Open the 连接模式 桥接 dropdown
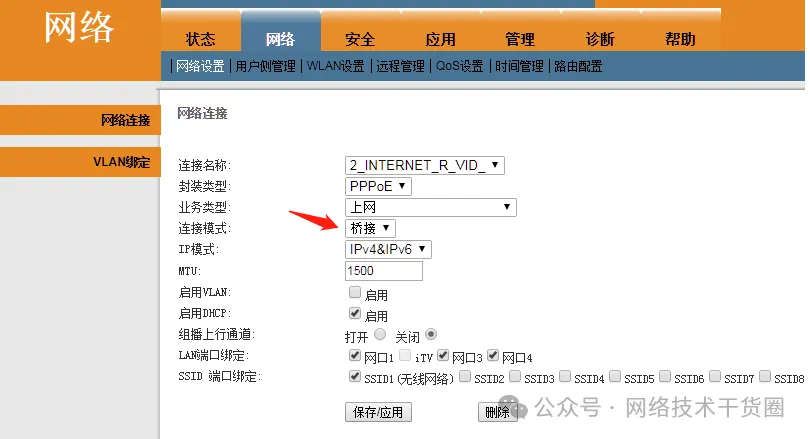The width and height of the screenshot is (810, 439). (x=370, y=228)
